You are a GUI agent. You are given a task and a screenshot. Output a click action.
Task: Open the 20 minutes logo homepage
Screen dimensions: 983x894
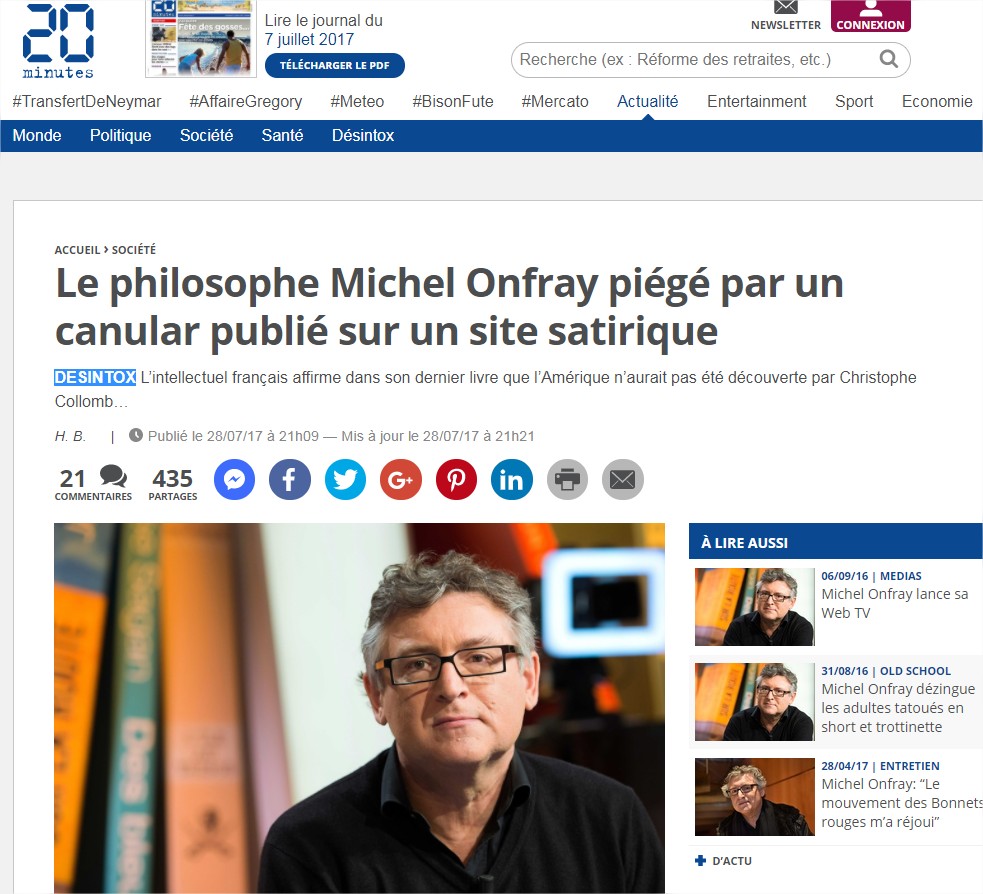pos(58,41)
